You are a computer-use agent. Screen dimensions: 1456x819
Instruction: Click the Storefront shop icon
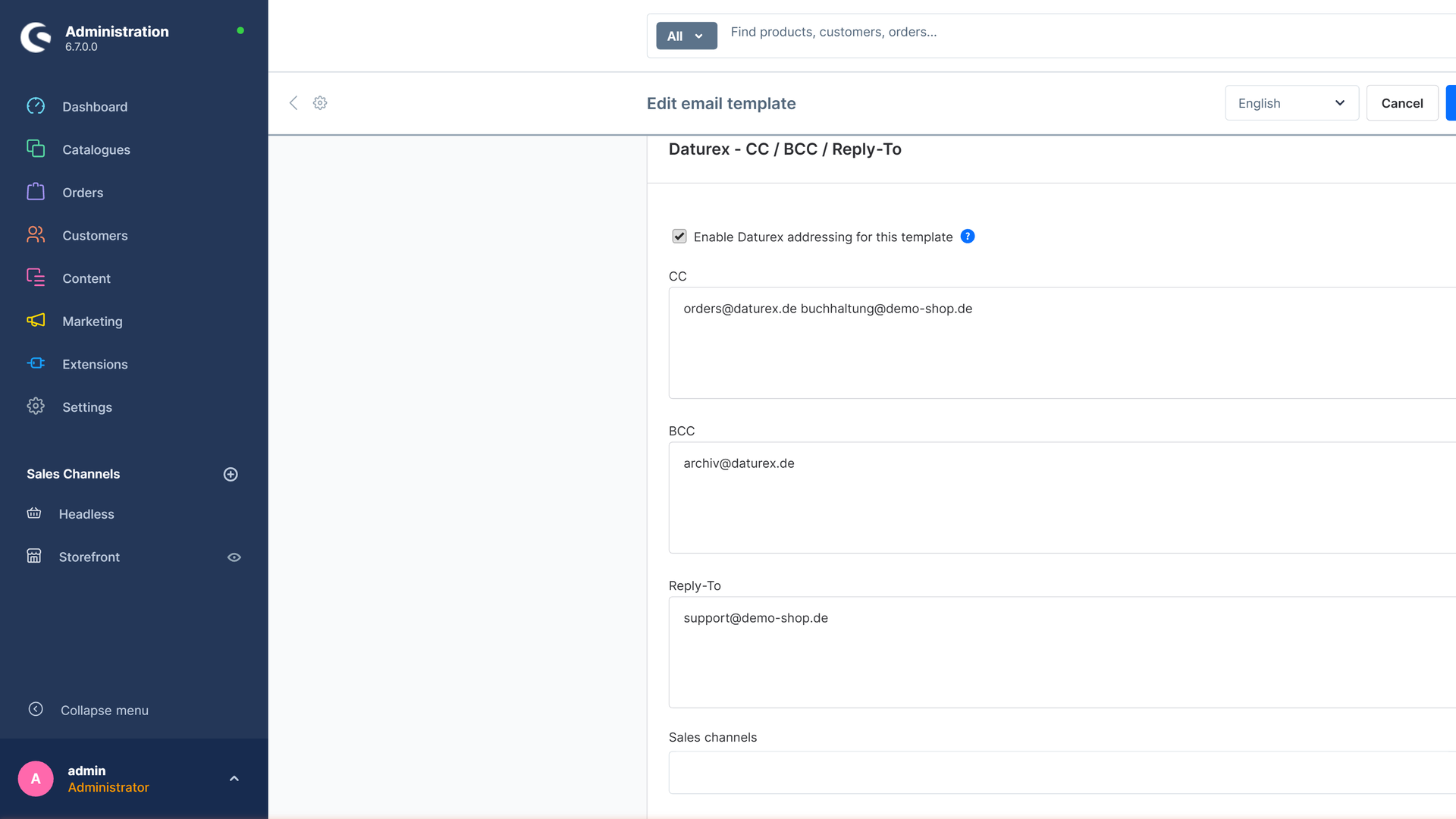coord(34,556)
